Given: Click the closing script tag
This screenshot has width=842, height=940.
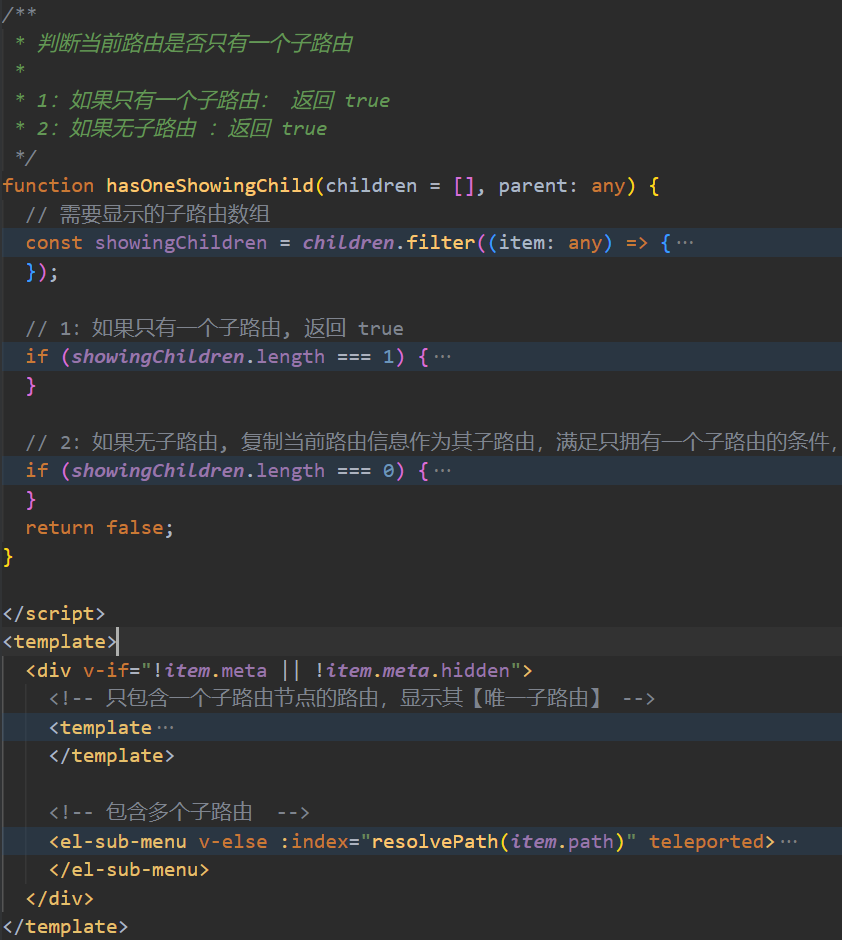Looking at the screenshot, I should click(54, 613).
